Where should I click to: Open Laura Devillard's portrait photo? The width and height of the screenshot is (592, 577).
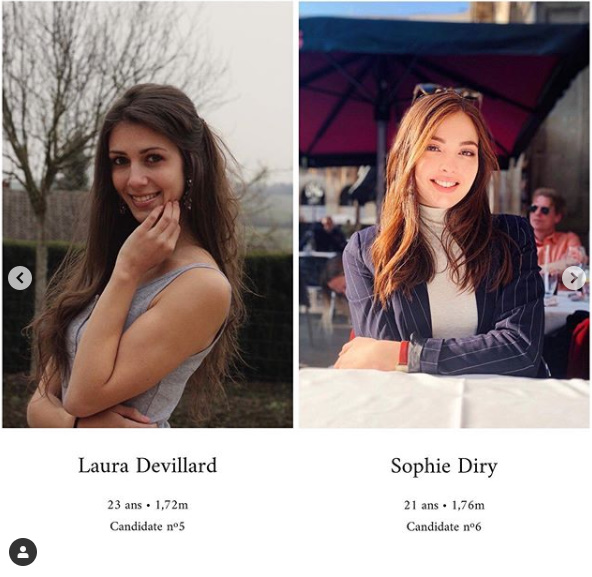pyautogui.click(x=148, y=214)
